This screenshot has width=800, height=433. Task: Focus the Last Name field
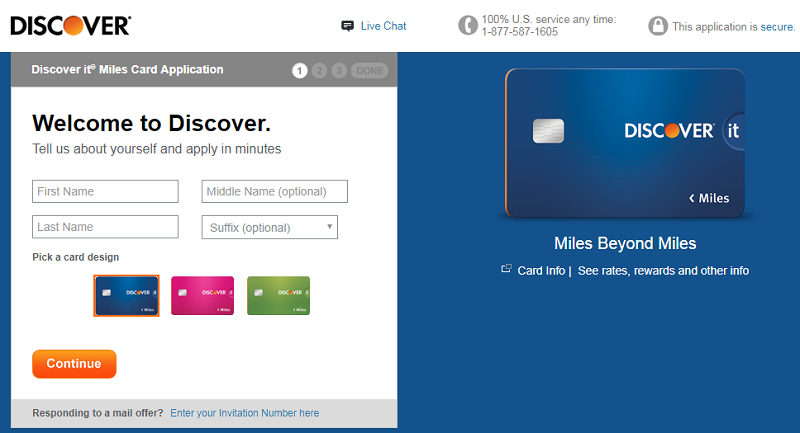coord(105,227)
